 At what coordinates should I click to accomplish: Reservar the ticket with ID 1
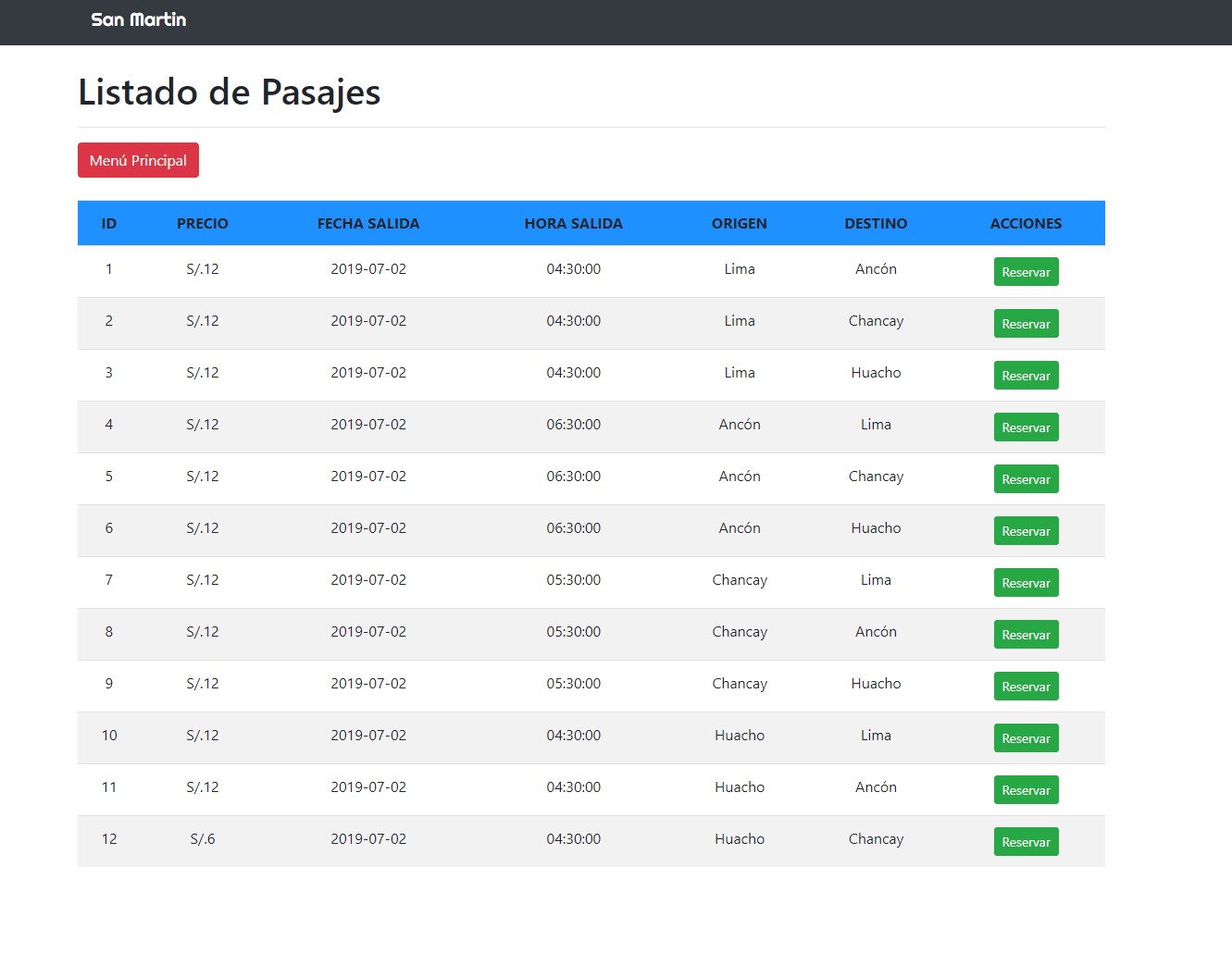(1026, 271)
